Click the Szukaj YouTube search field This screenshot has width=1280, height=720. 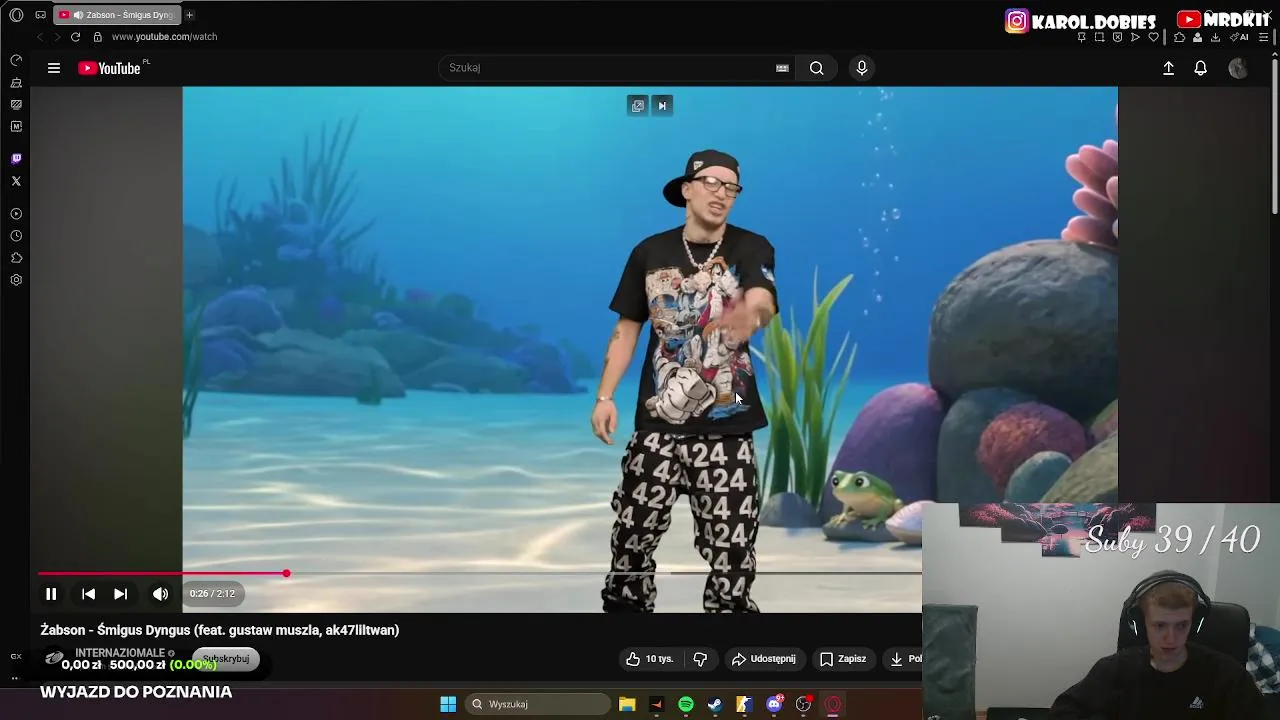point(608,68)
